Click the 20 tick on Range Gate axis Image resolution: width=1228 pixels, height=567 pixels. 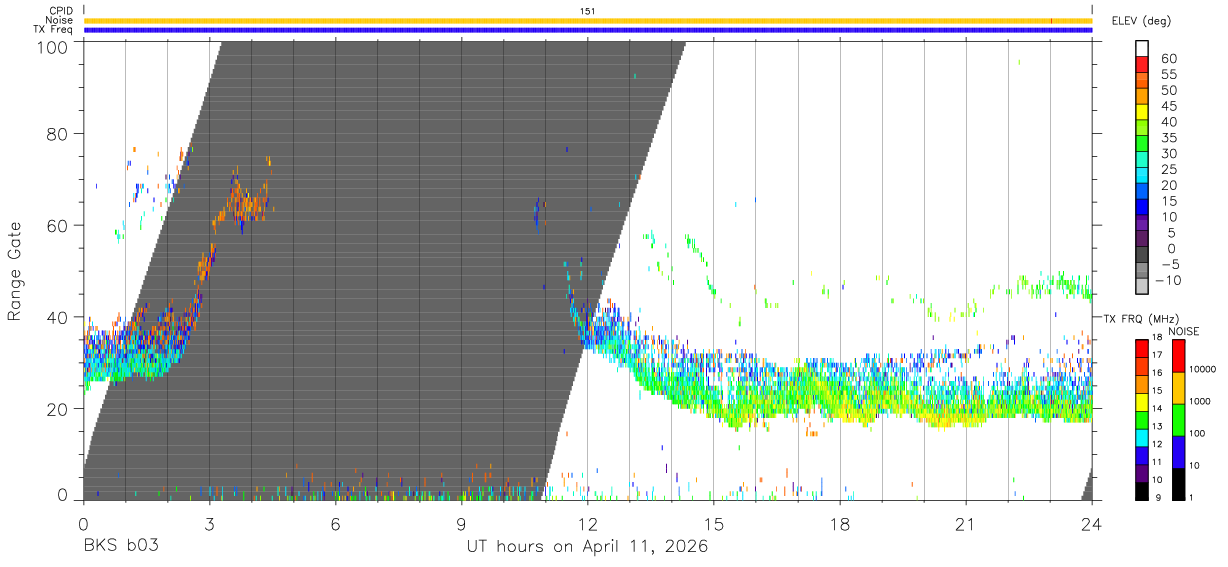(x=59, y=409)
